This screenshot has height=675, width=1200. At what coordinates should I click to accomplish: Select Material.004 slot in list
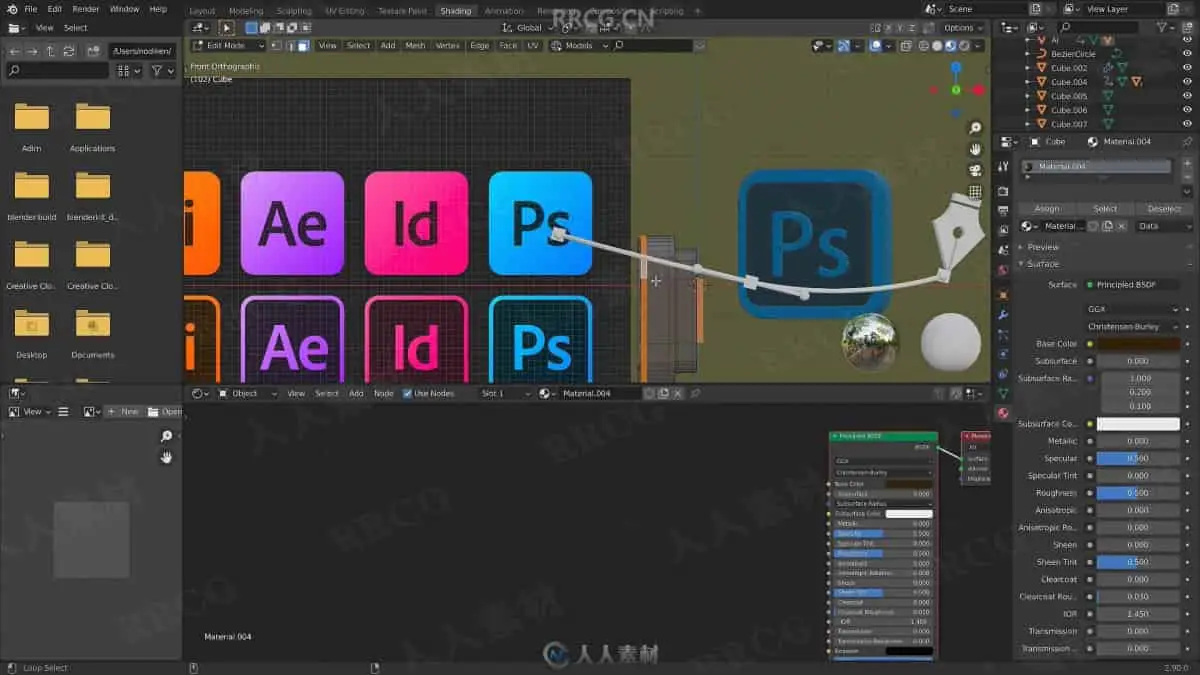click(x=1098, y=167)
